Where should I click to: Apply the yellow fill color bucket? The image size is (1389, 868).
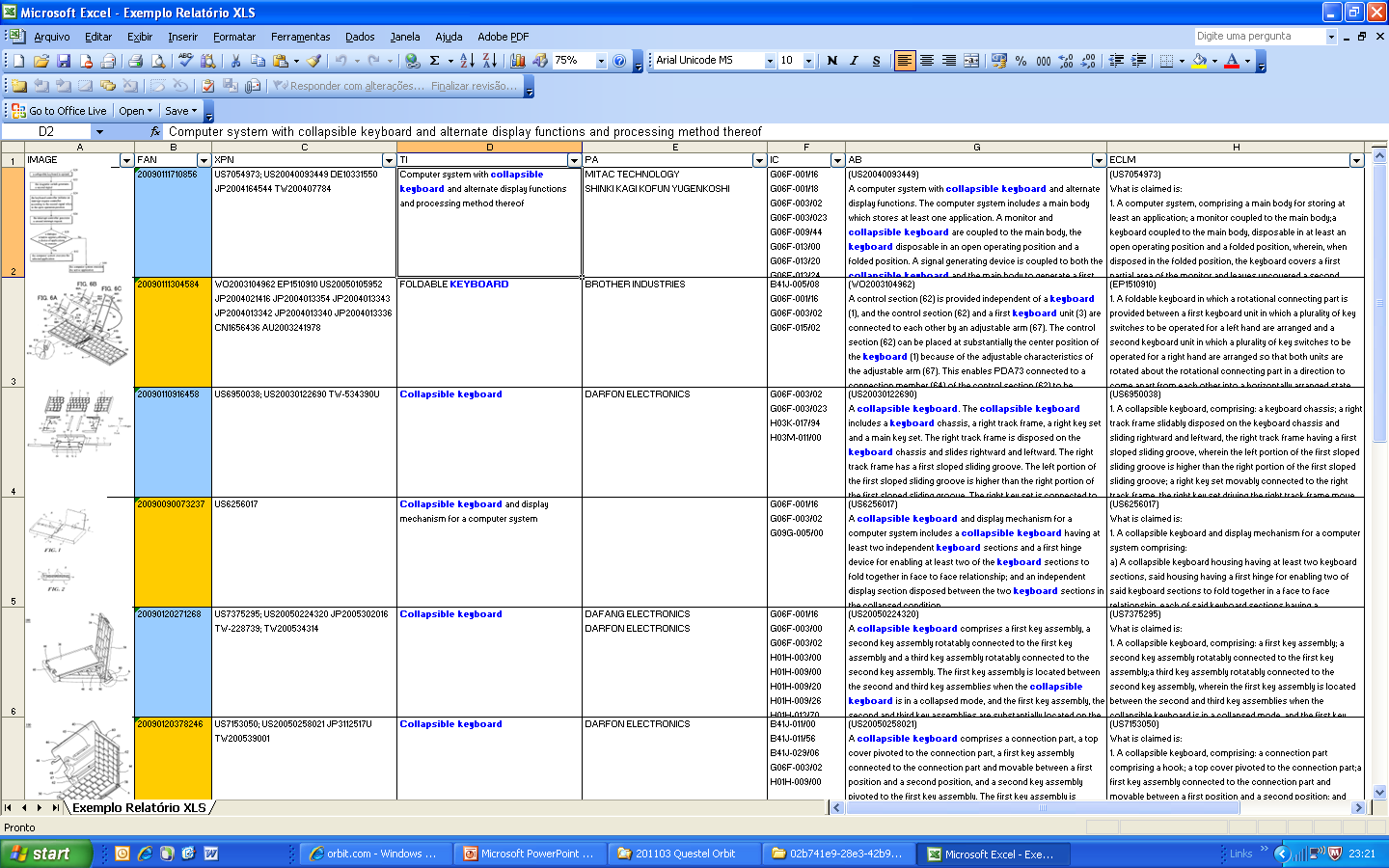[1199, 60]
